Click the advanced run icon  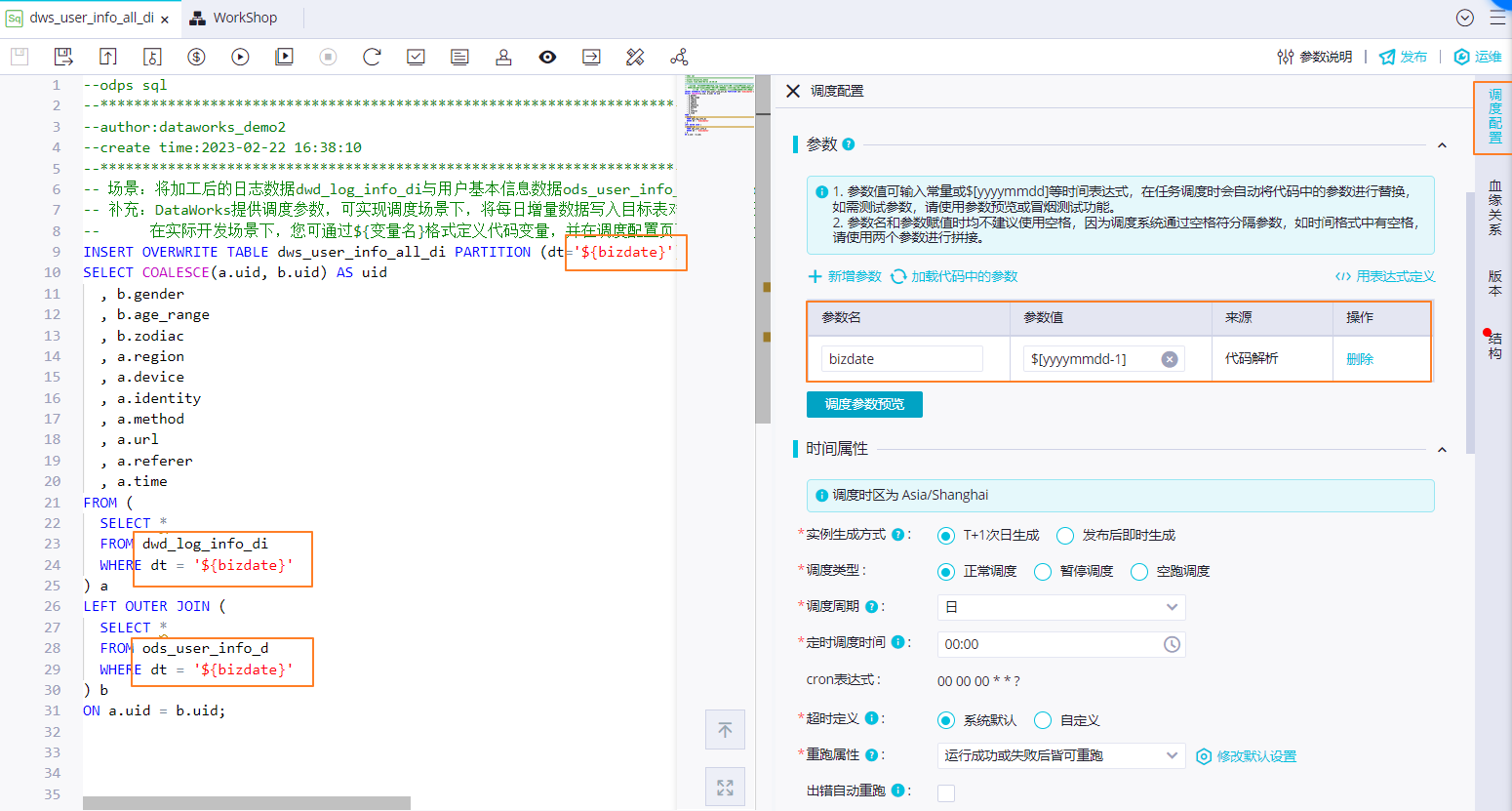coord(284,57)
